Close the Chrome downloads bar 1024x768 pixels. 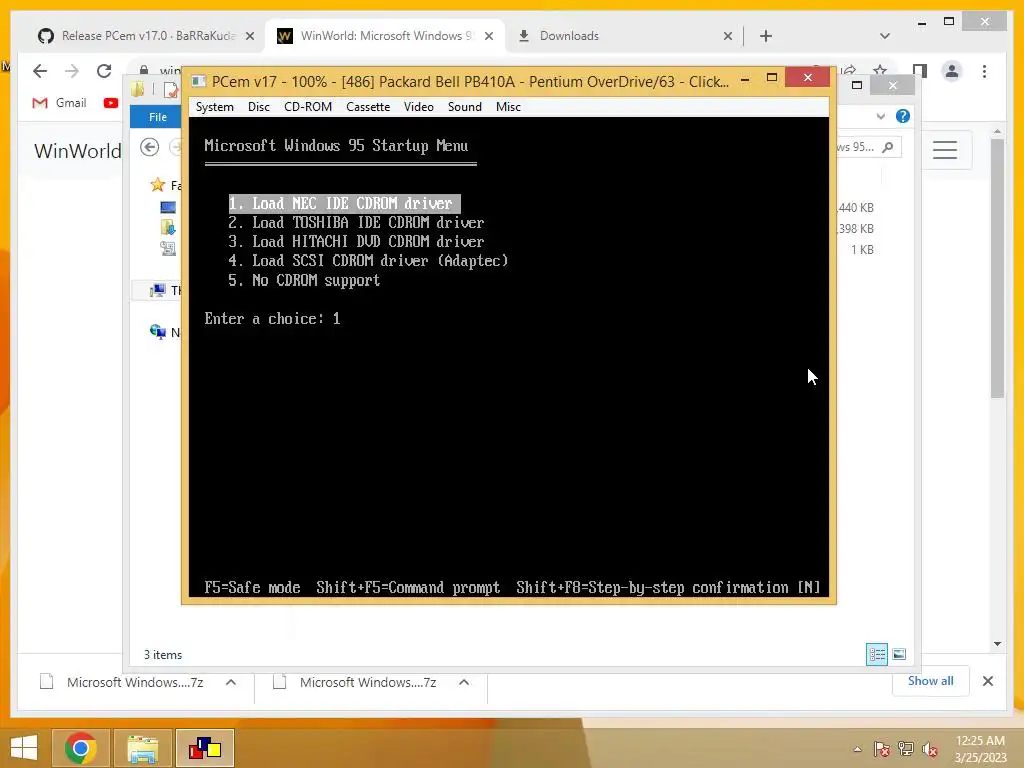click(987, 681)
